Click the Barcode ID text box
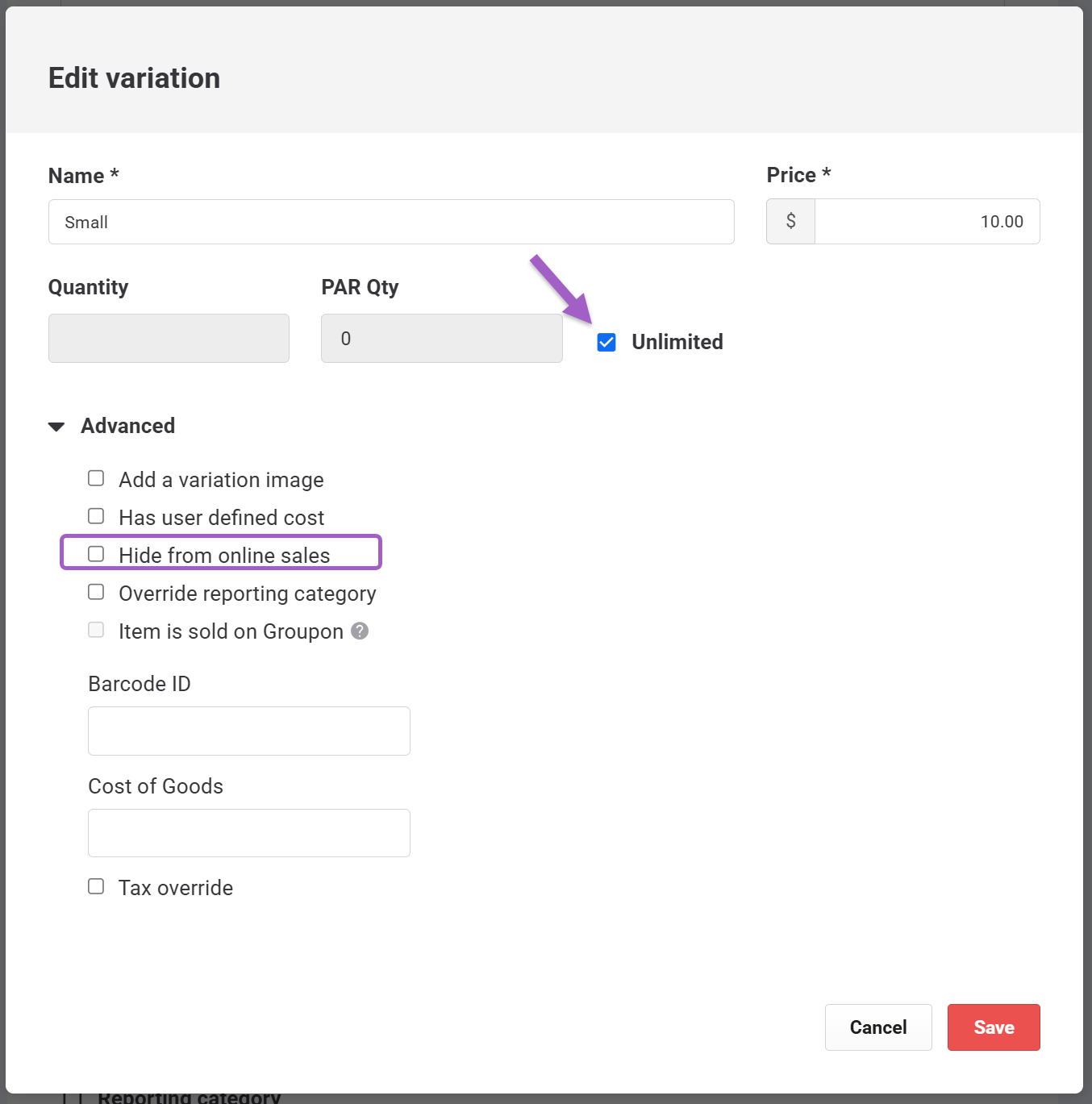 (249, 731)
